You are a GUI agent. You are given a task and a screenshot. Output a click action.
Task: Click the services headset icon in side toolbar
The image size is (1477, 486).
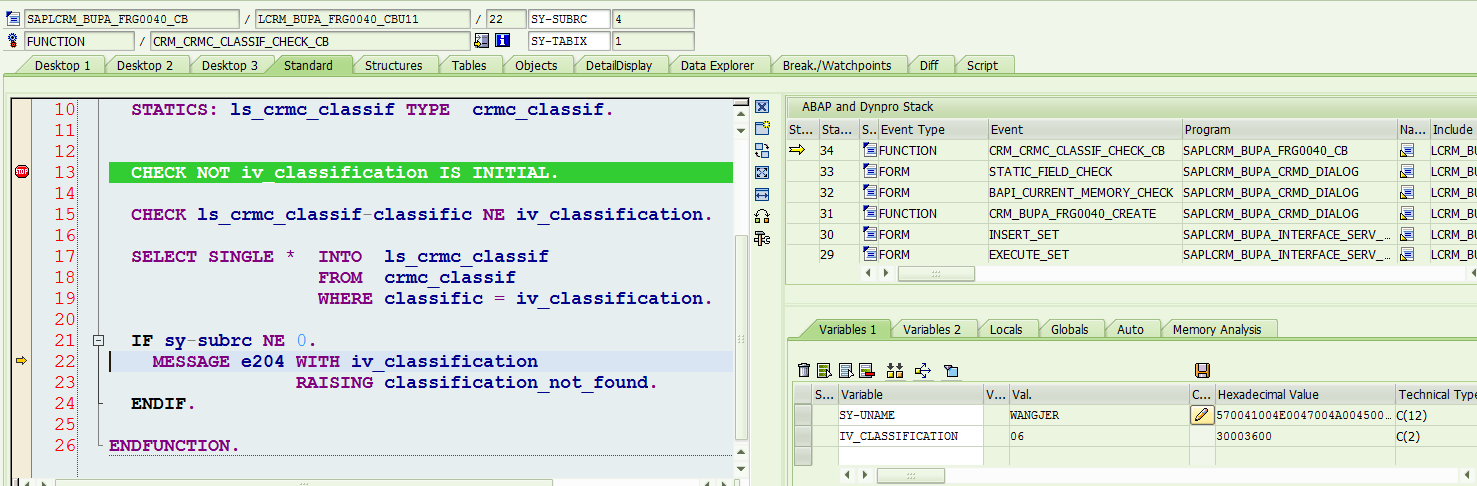click(x=762, y=216)
